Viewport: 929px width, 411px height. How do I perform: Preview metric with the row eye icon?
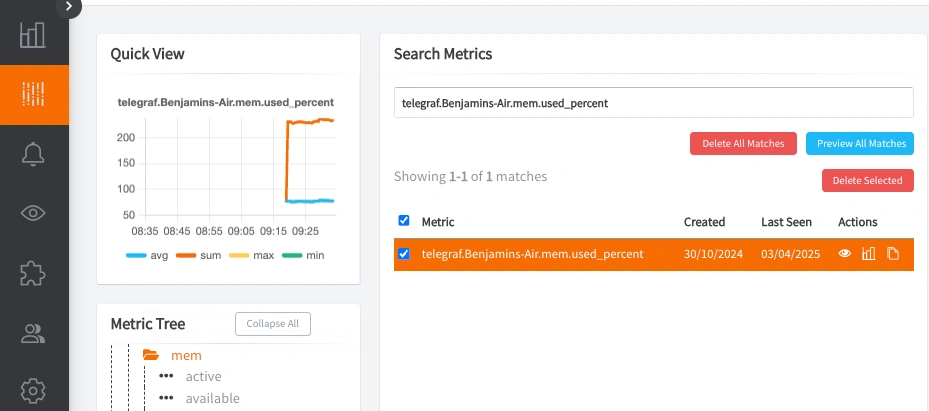(x=845, y=254)
